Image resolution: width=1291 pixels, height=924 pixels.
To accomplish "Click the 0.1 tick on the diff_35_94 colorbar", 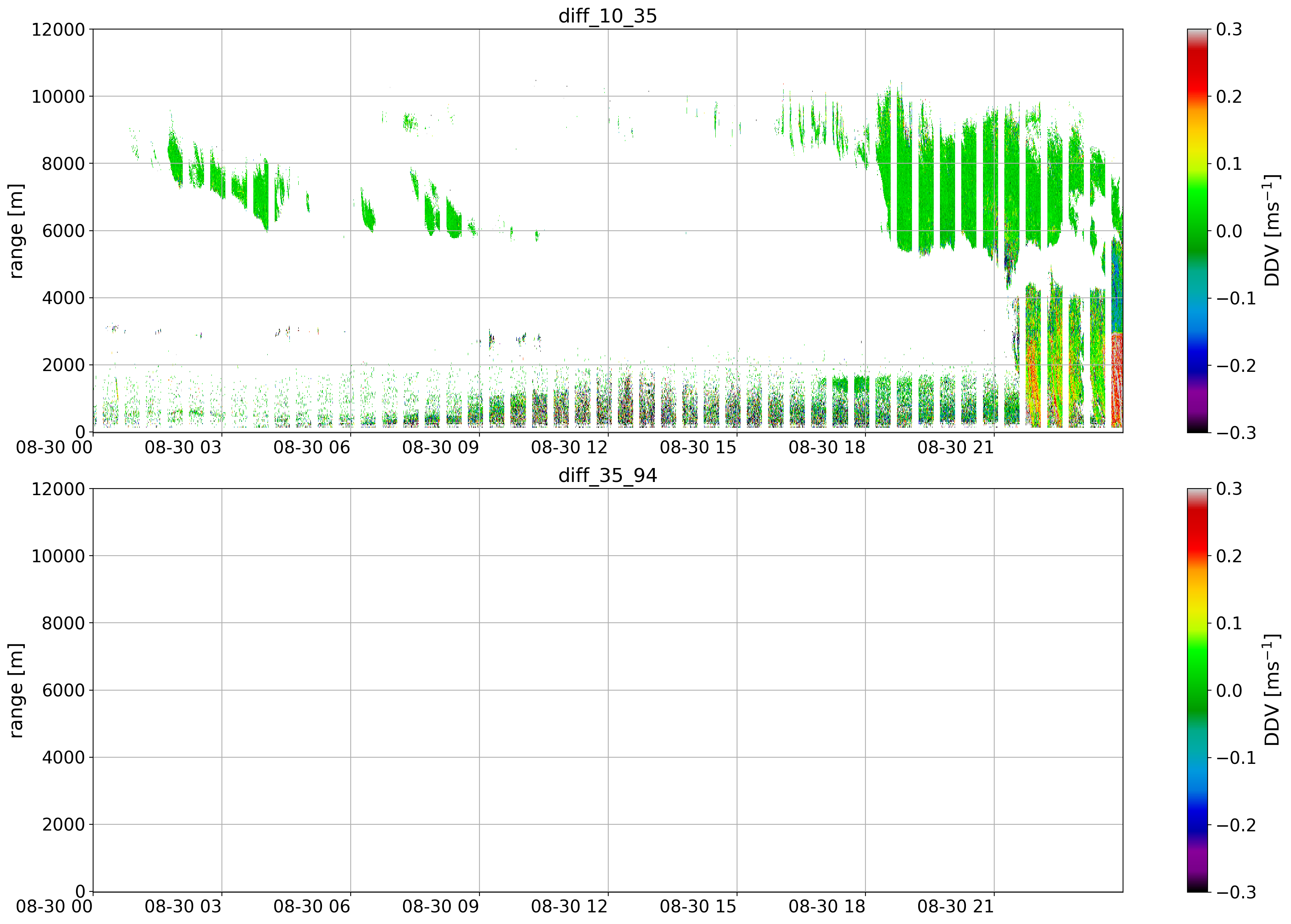I will tap(1230, 623).
